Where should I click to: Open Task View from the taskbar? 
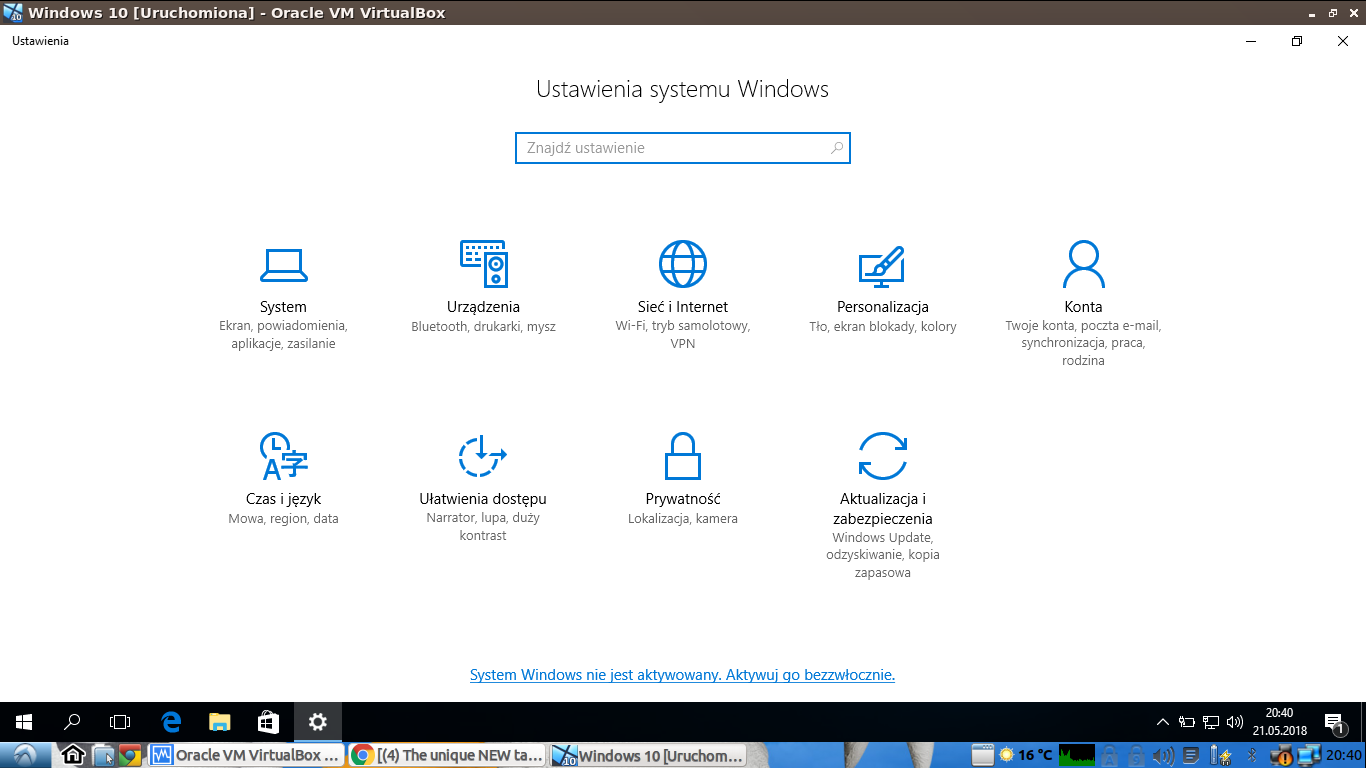[120, 721]
